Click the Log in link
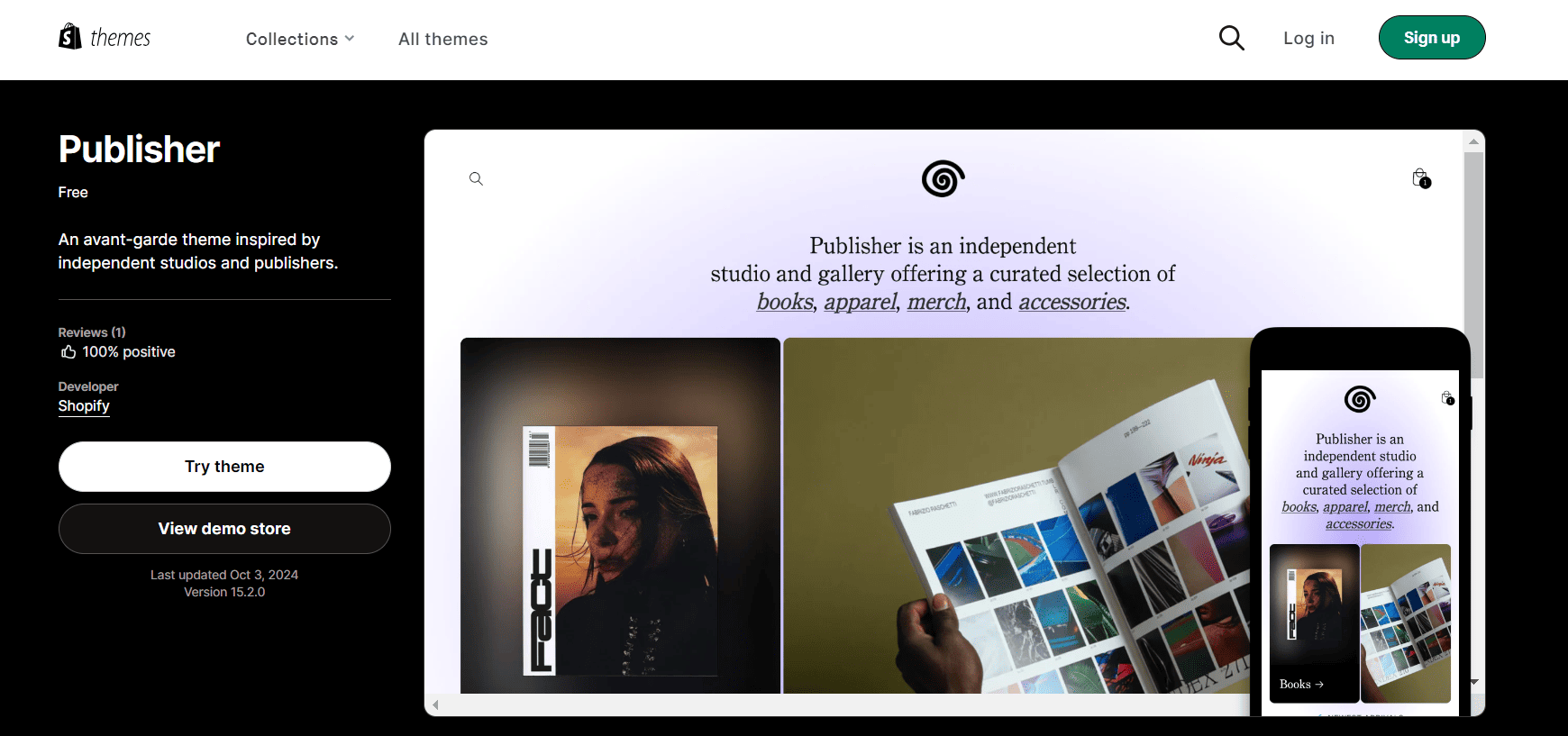 coord(1308,38)
